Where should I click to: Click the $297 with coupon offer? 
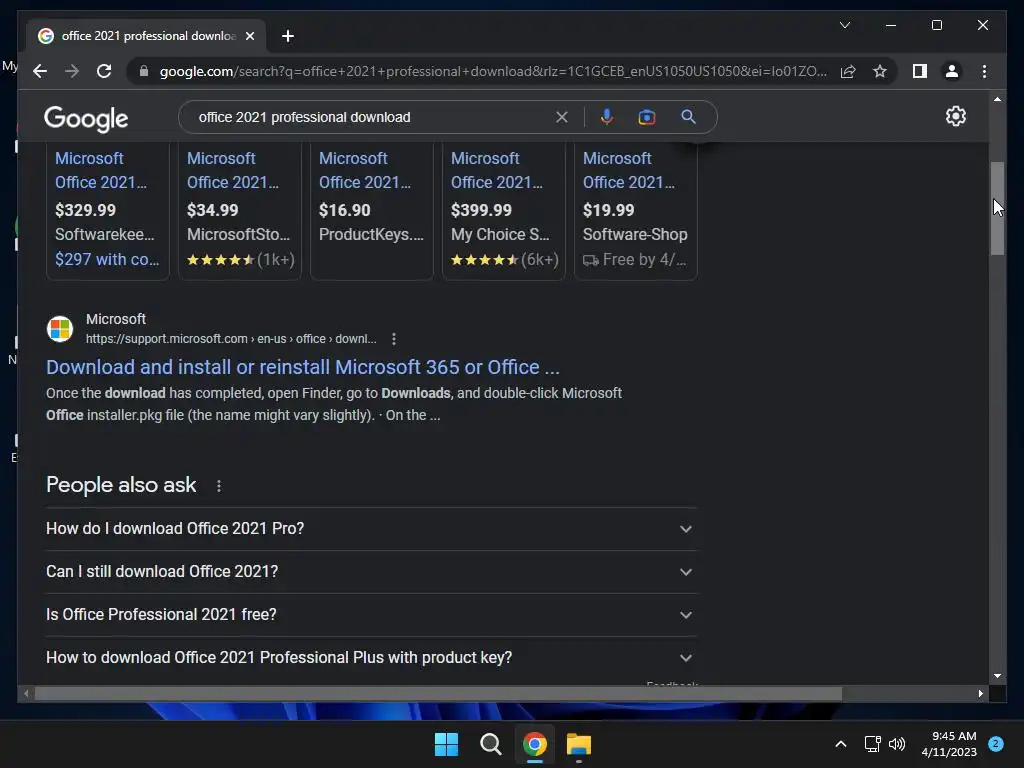pos(107,259)
